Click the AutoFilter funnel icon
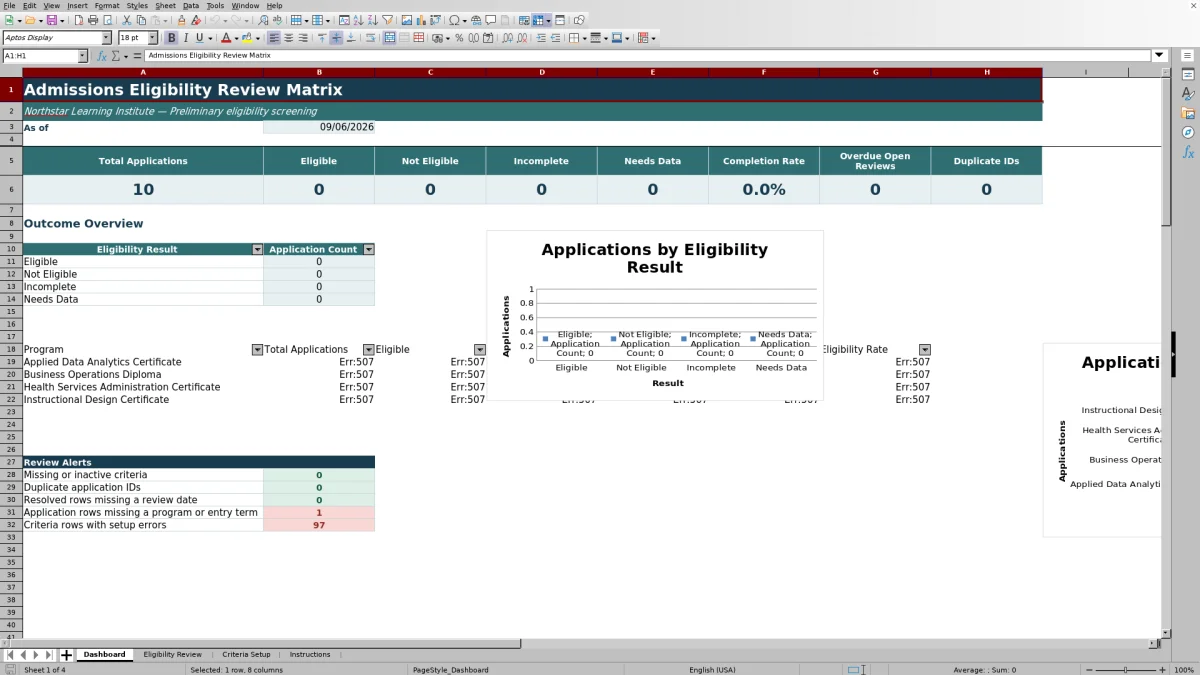 pyautogui.click(x=388, y=20)
